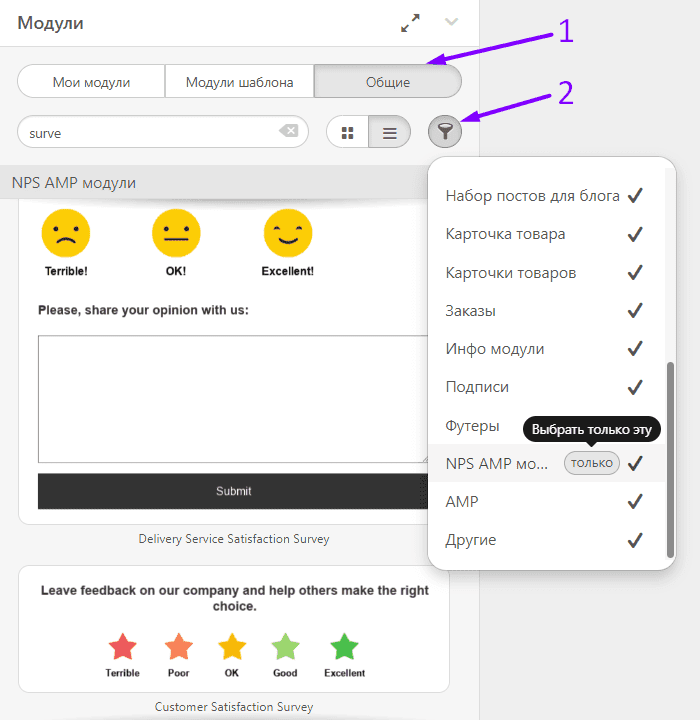Screen dimensions: 700x720
Task: Toggle the AMP category filter
Action: [x=634, y=502]
